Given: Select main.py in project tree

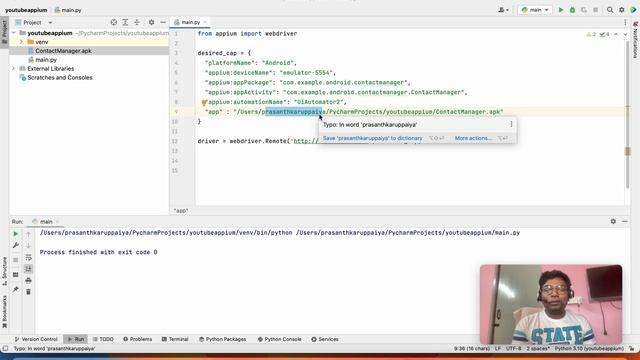Looking at the screenshot, I should (46, 60).
